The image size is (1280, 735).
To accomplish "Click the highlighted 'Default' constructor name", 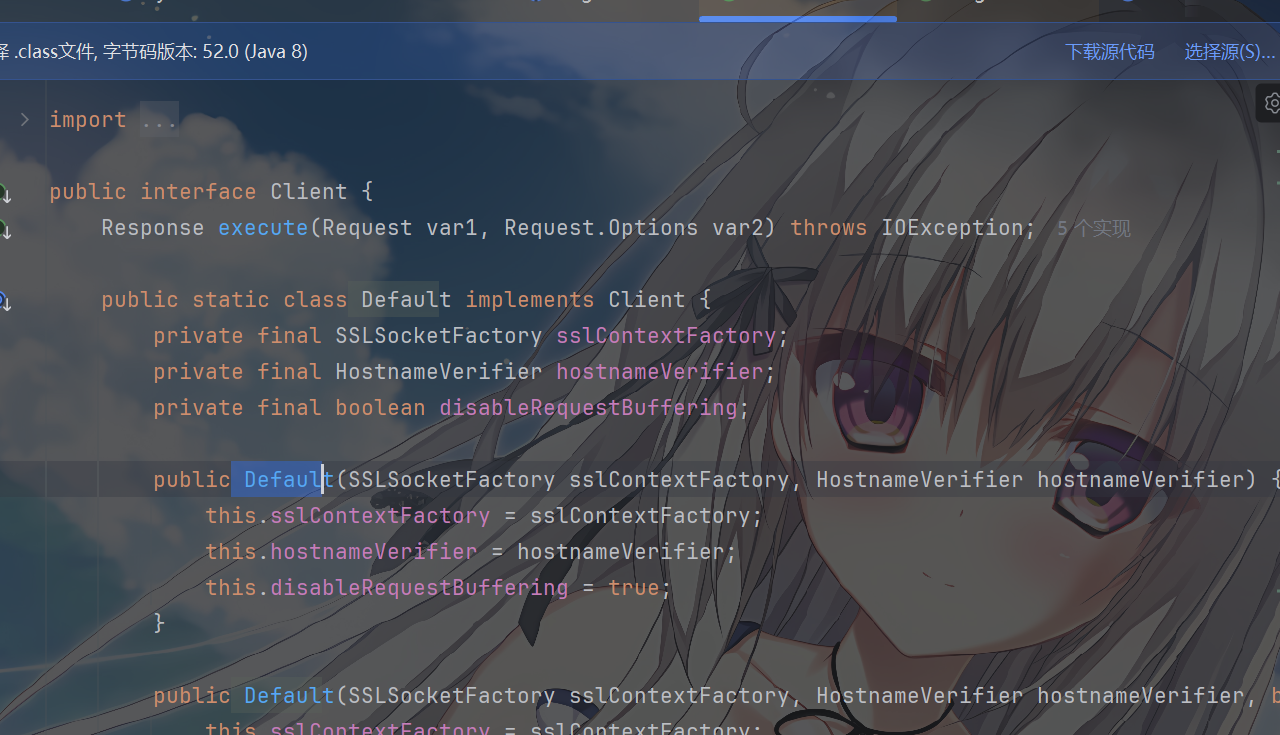I will (x=289, y=480).
